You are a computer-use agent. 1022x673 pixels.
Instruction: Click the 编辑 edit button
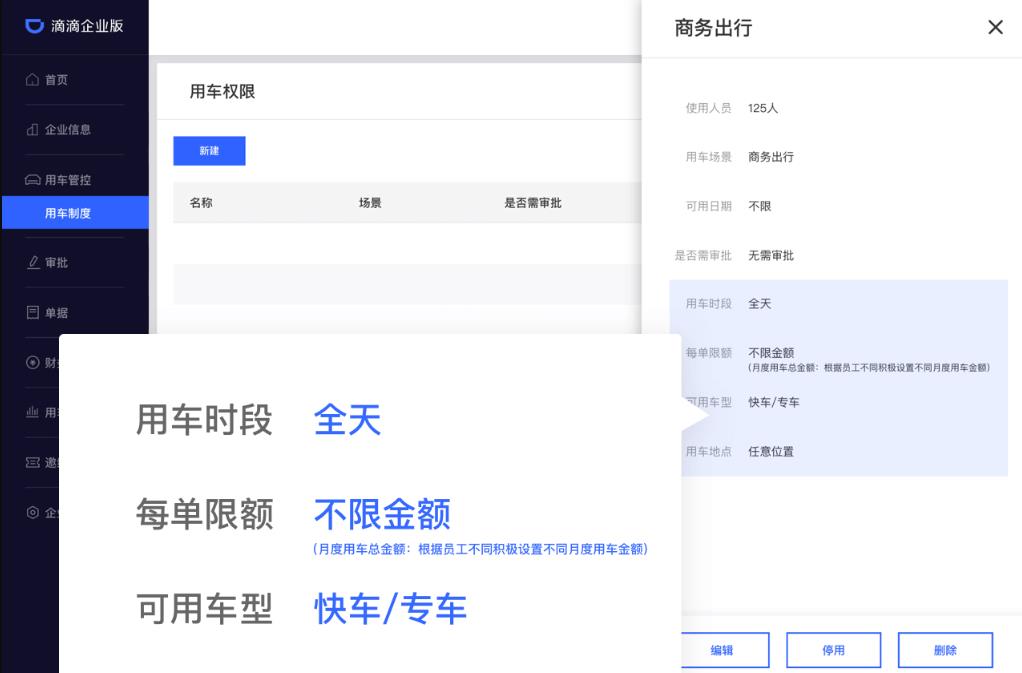pos(722,650)
